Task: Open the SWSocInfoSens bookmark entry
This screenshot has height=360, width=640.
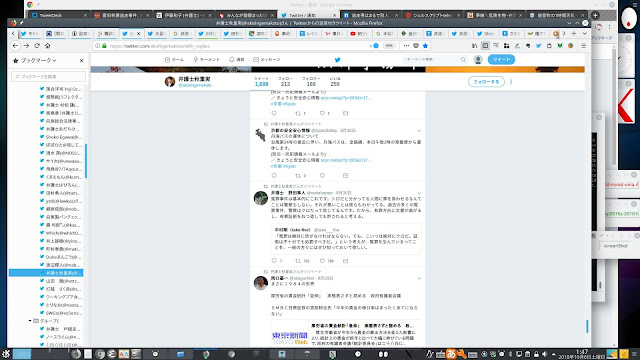Action: 61,313
